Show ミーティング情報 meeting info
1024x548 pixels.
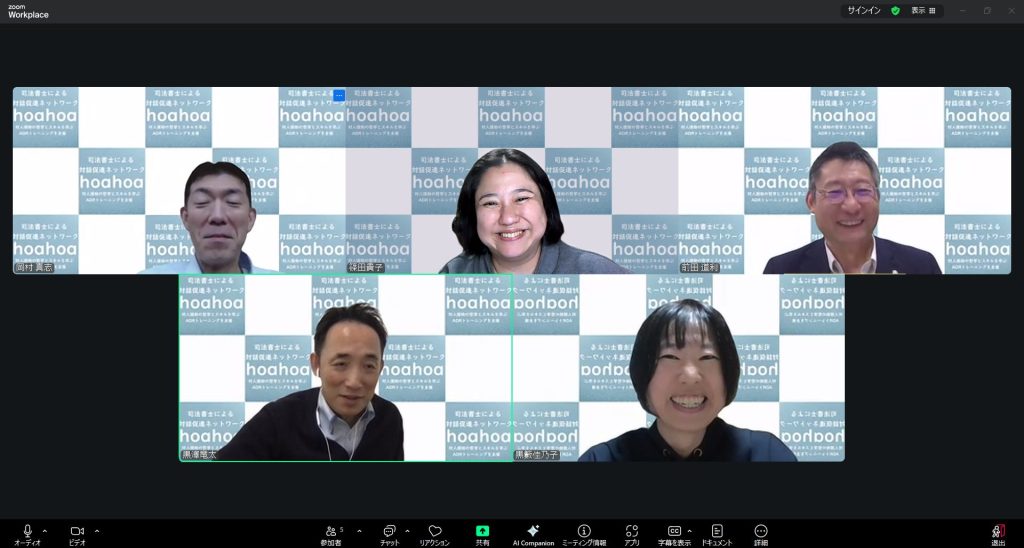point(584,533)
